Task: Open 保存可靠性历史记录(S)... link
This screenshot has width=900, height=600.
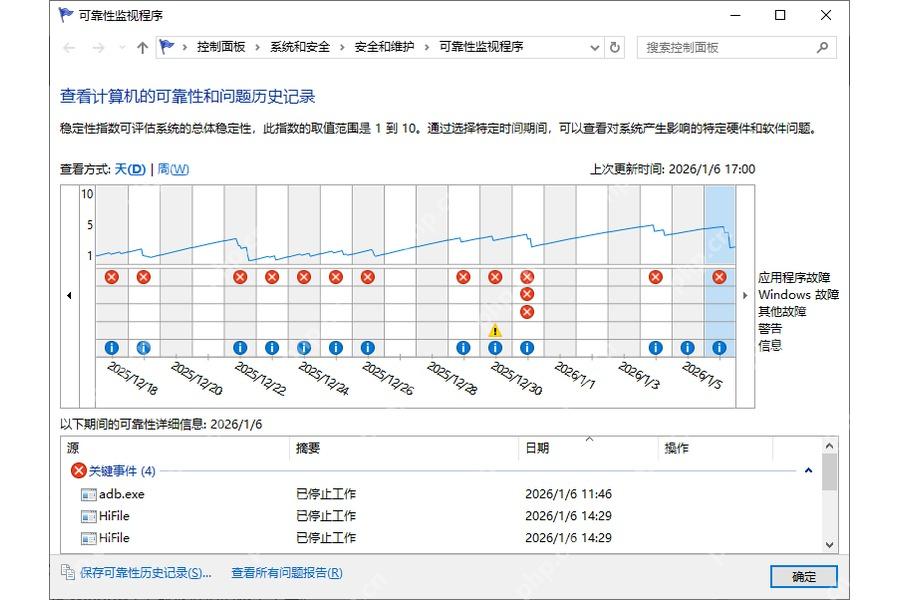Action: 146,572
